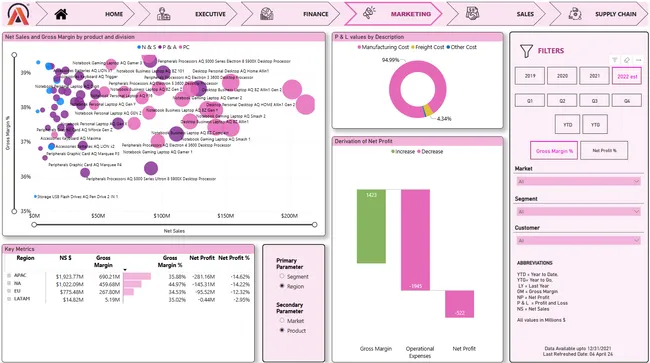Clear selections with the eraser icon
Screen dimensions: 650x363
627,60
